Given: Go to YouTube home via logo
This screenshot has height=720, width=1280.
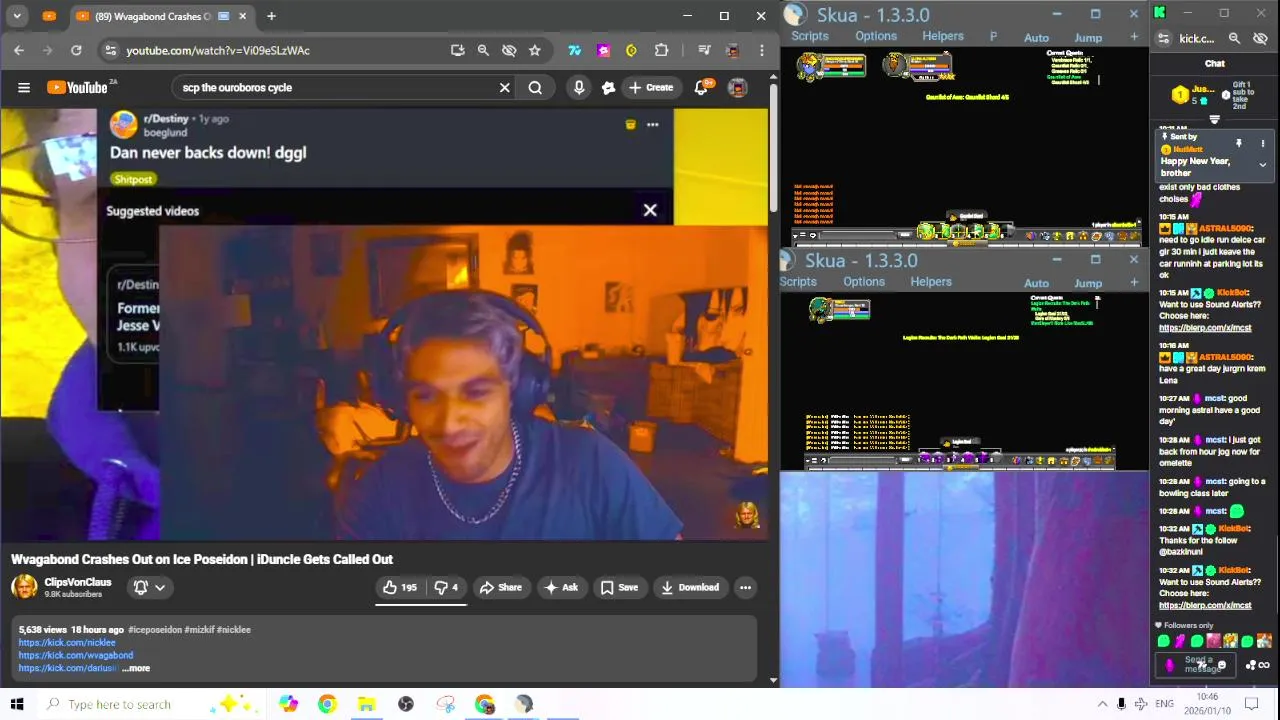Looking at the screenshot, I should click(78, 88).
